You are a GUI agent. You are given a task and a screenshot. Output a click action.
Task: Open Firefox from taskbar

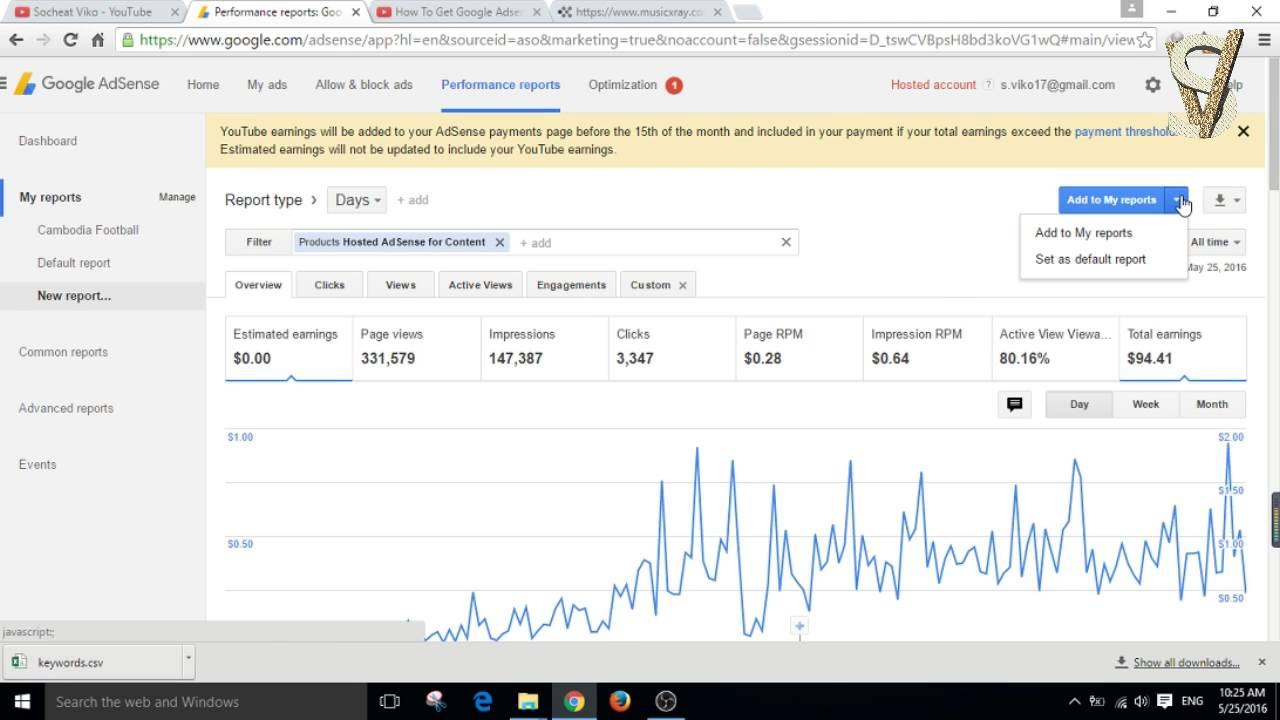[x=620, y=701]
